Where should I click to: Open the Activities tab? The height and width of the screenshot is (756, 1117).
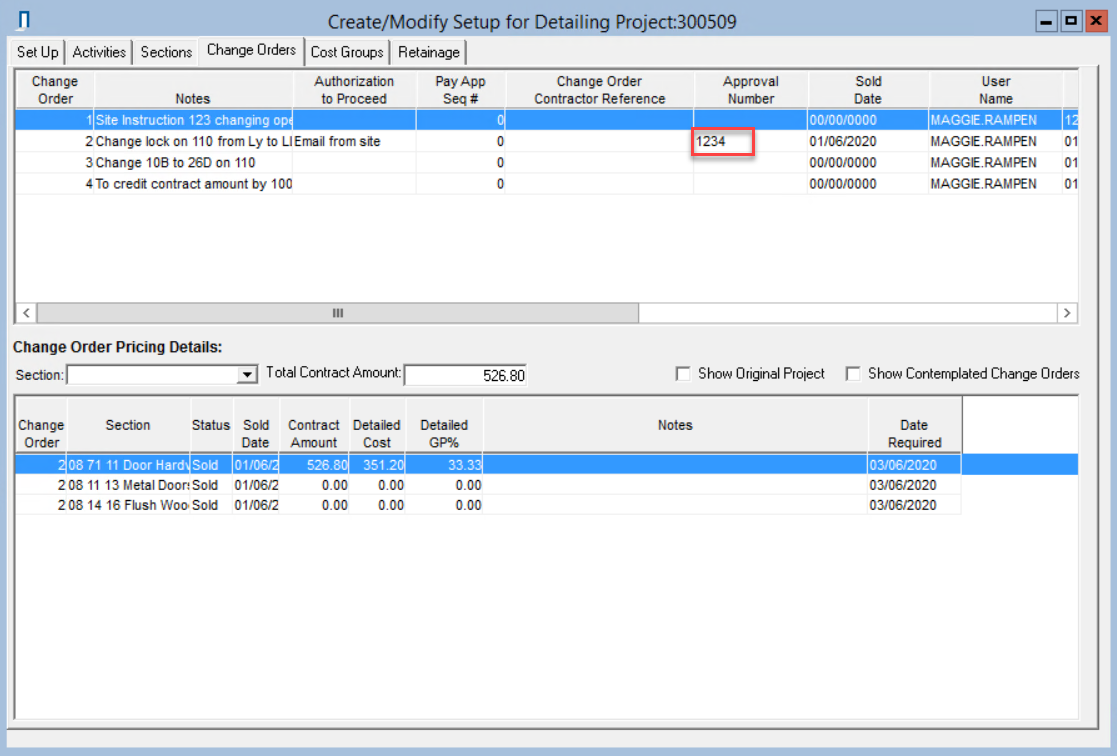tap(99, 52)
